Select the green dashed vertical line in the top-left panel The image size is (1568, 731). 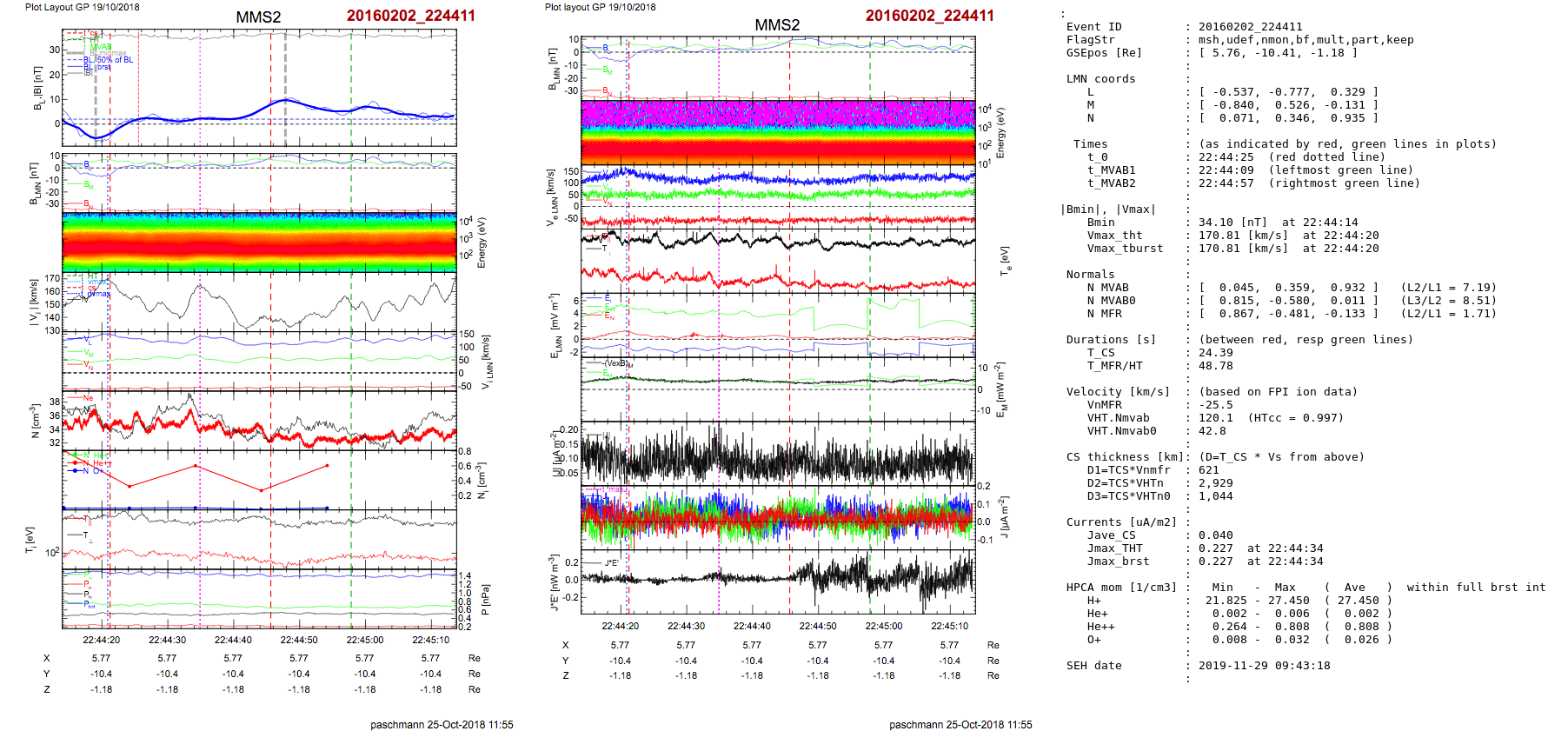coord(351,87)
